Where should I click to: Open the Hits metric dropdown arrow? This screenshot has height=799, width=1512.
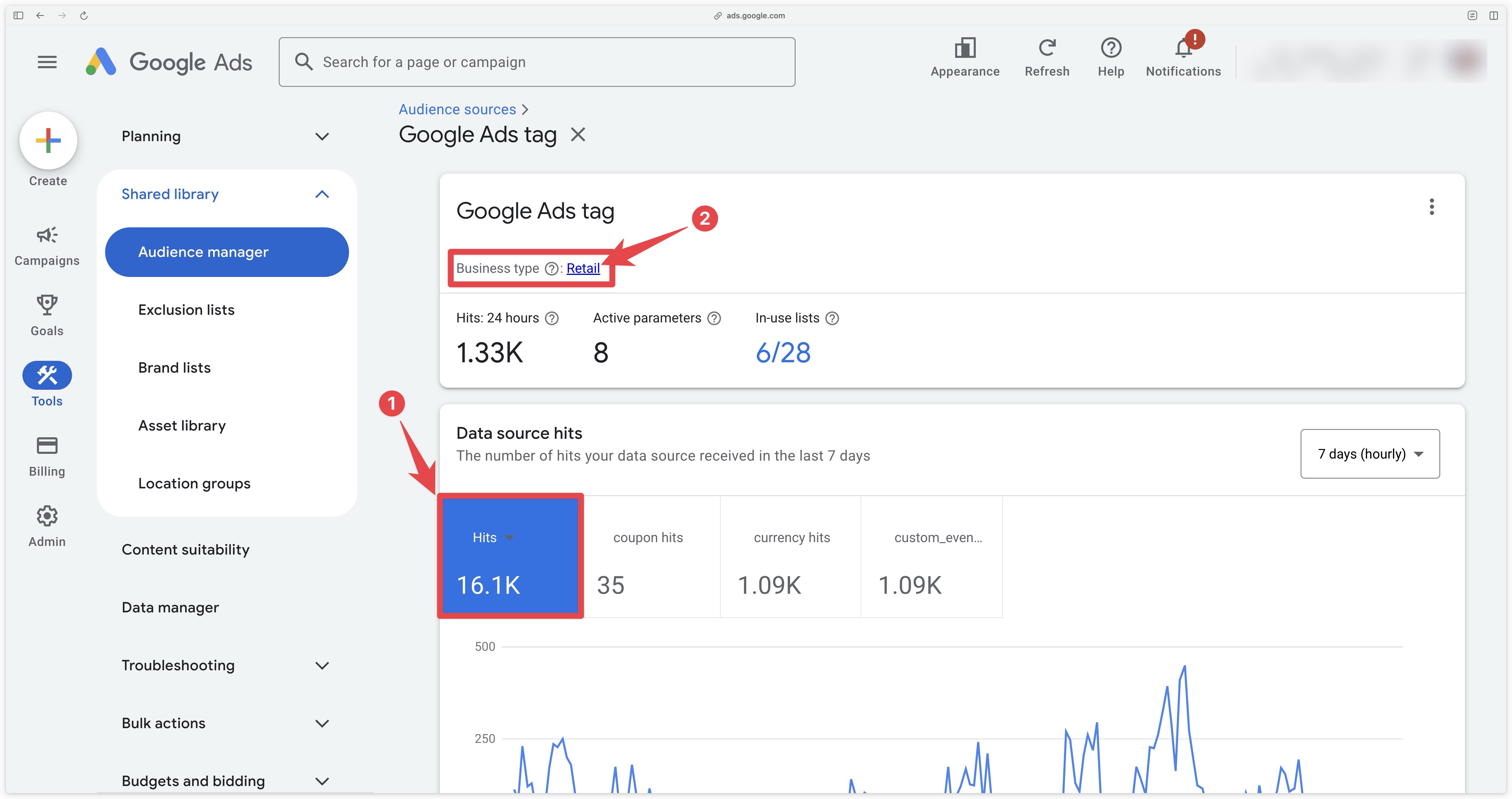509,538
